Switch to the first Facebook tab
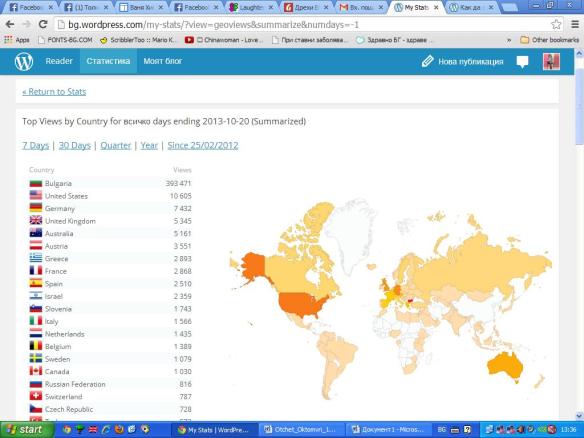 (29, 7)
